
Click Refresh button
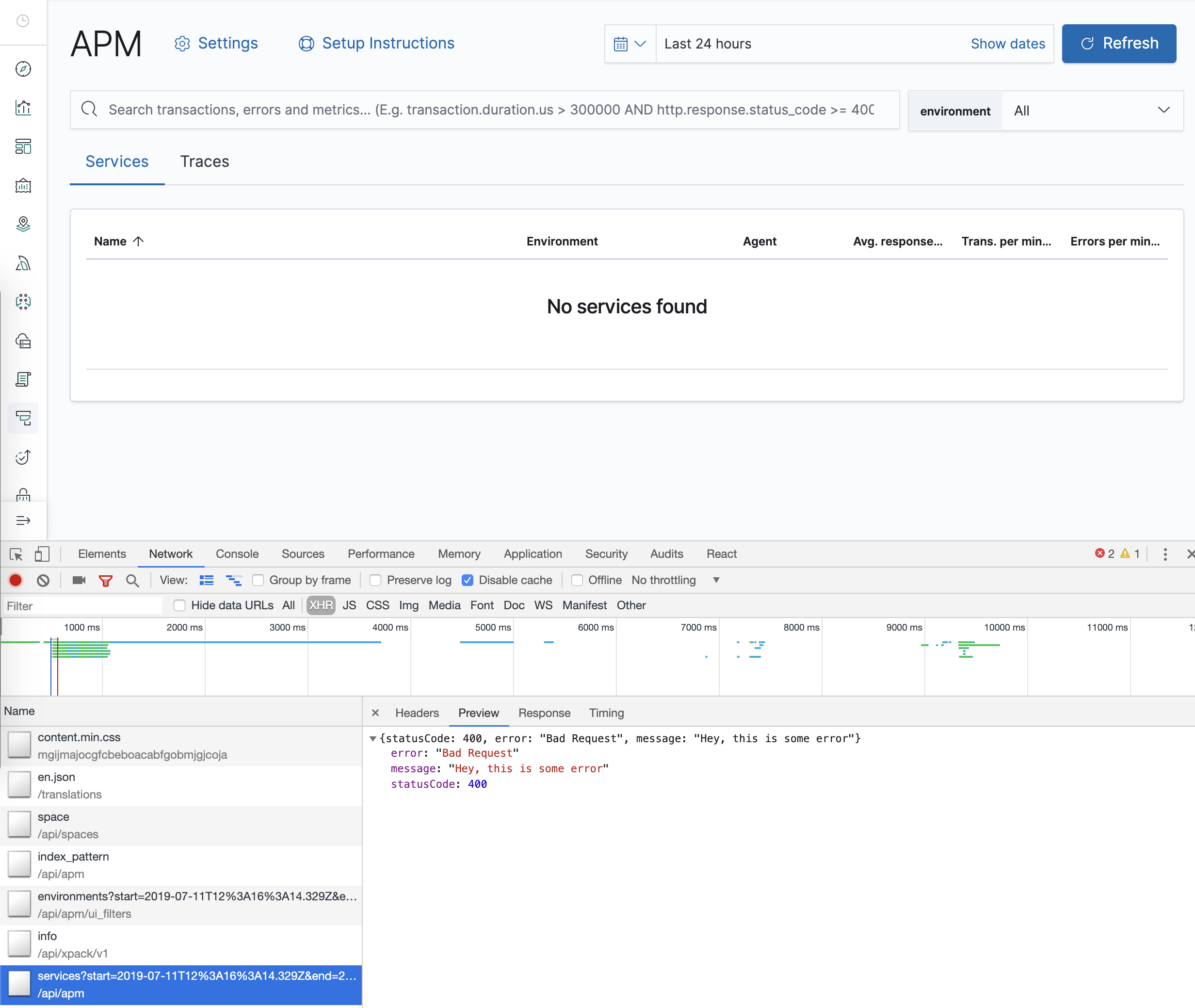1119,44
